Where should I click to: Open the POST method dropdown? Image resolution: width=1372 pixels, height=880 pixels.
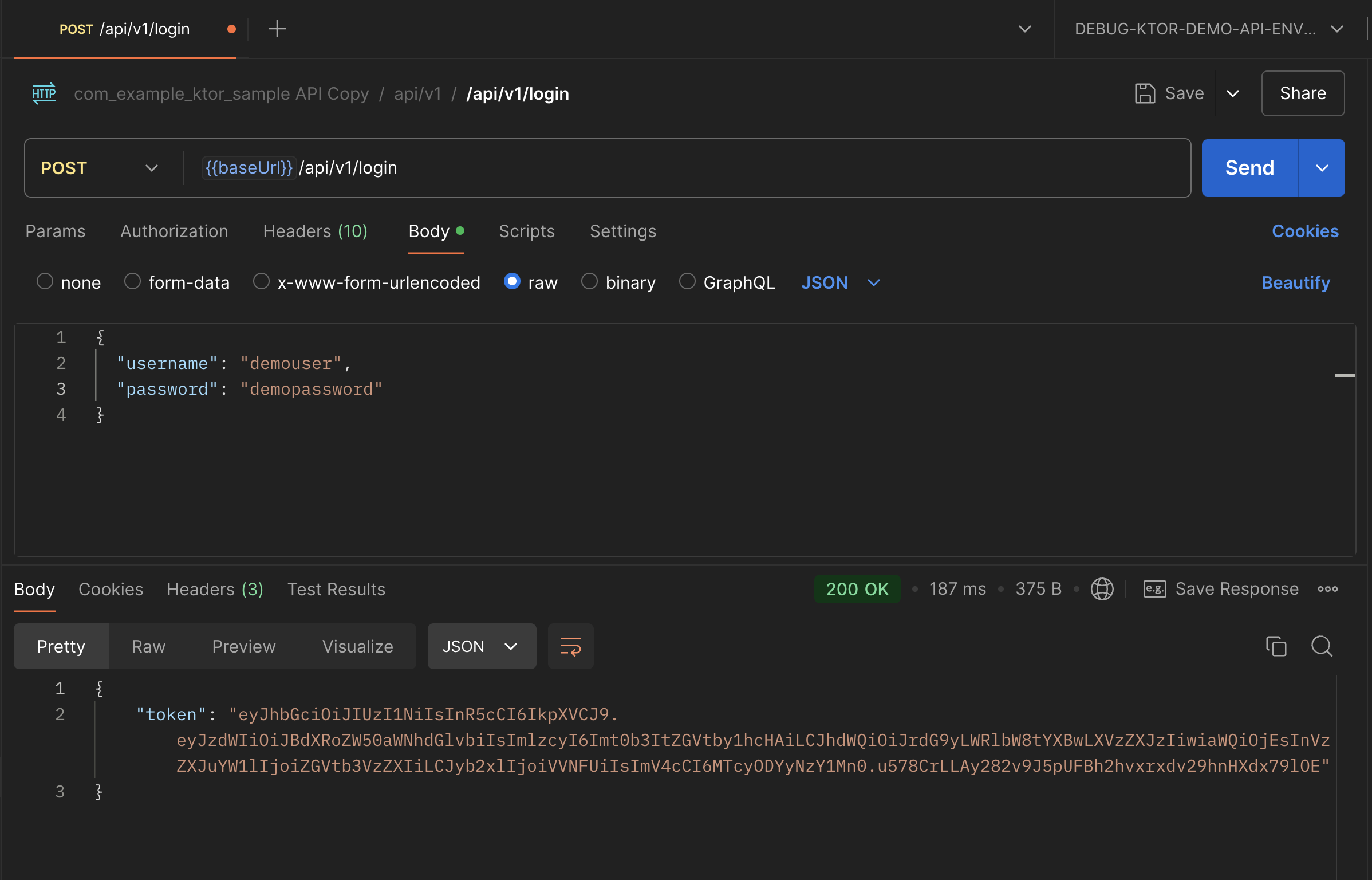click(x=98, y=168)
